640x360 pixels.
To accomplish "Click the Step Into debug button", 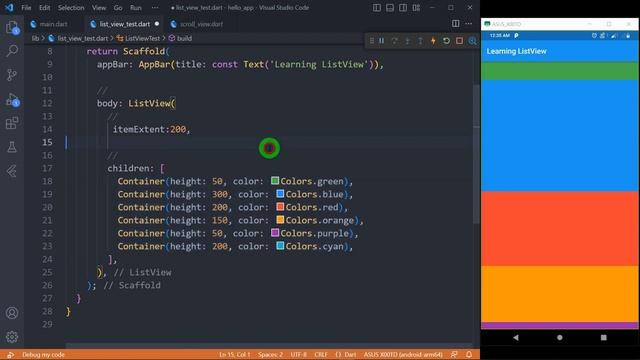I will 407,41.
